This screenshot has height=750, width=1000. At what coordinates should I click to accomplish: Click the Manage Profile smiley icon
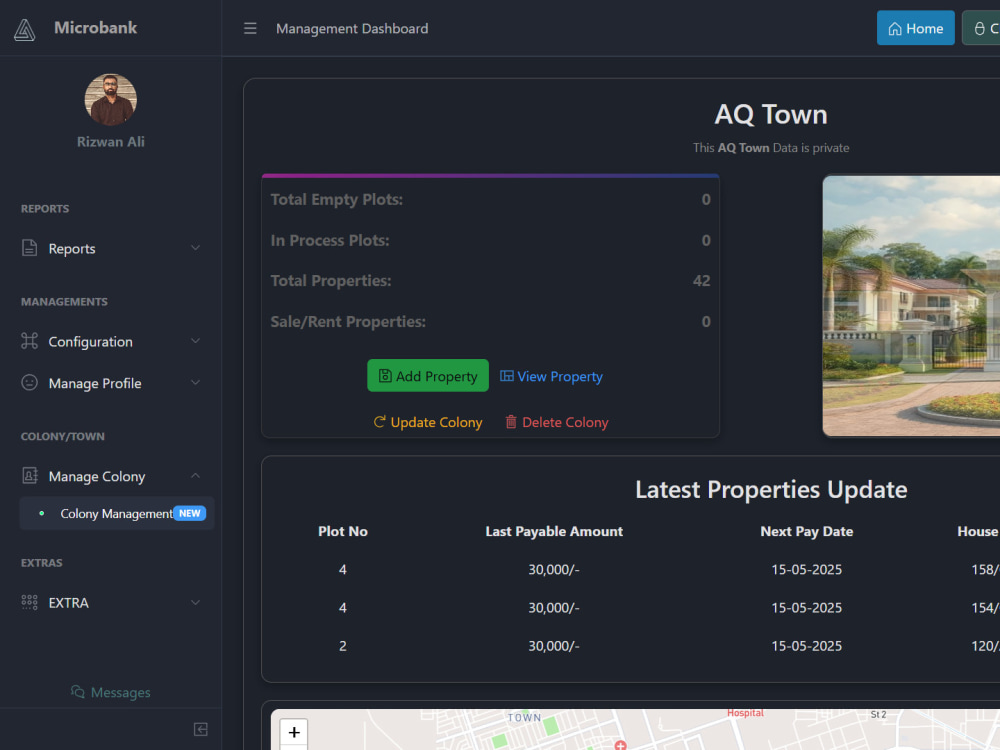(x=29, y=383)
